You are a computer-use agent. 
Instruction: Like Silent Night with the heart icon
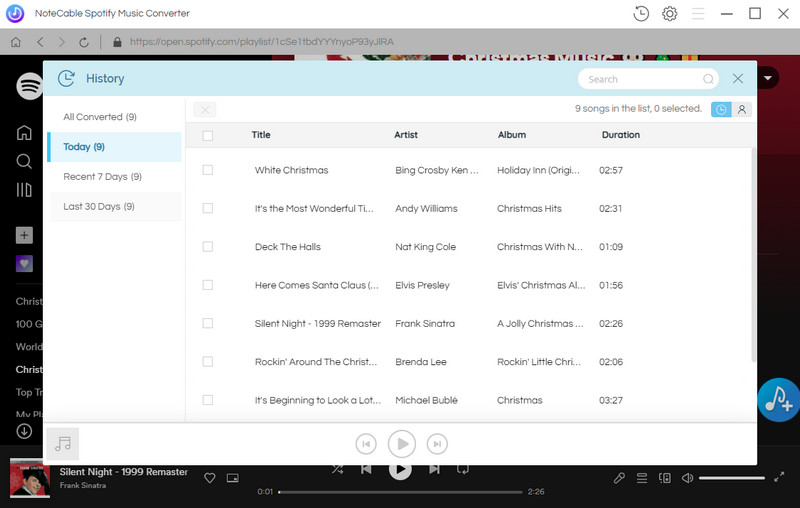[210, 479]
